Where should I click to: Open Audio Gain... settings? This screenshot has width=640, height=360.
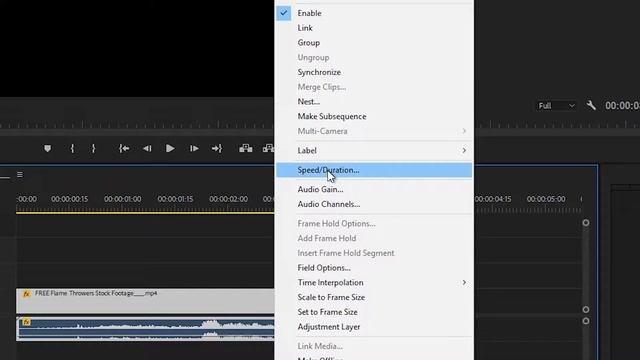coord(374,189)
